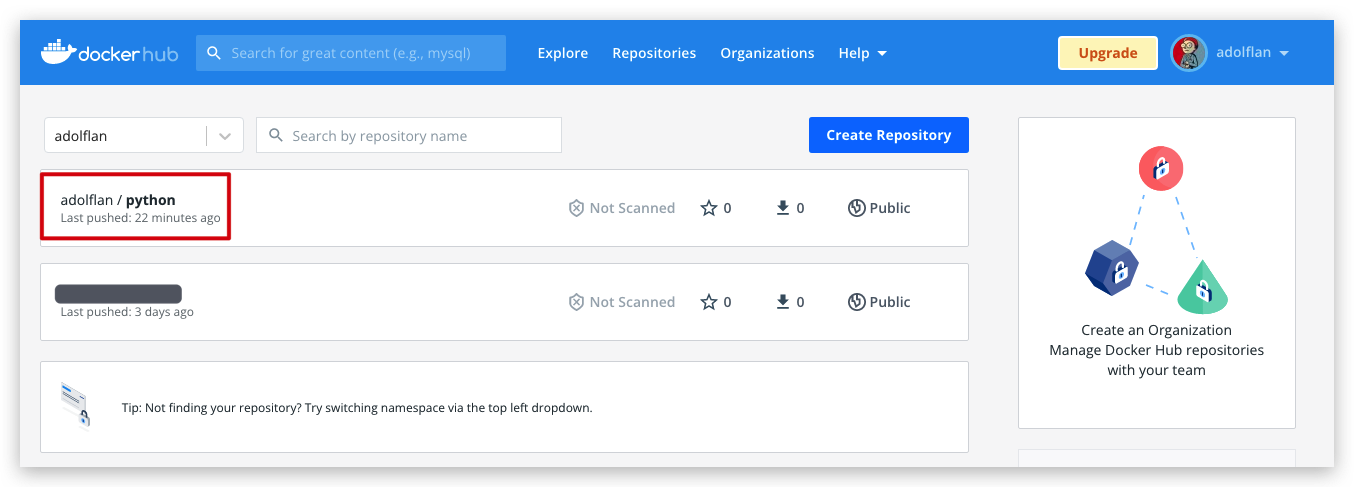Click 'Last pushed: 3 days ago' text
The height and width of the screenshot is (487, 1354).
[x=127, y=312]
